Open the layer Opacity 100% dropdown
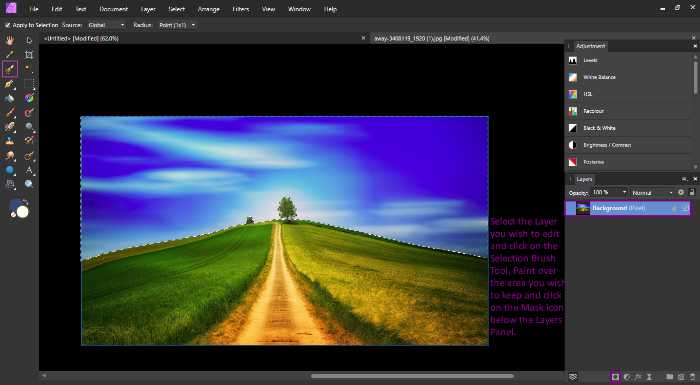The image size is (700, 385). tap(609, 192)
